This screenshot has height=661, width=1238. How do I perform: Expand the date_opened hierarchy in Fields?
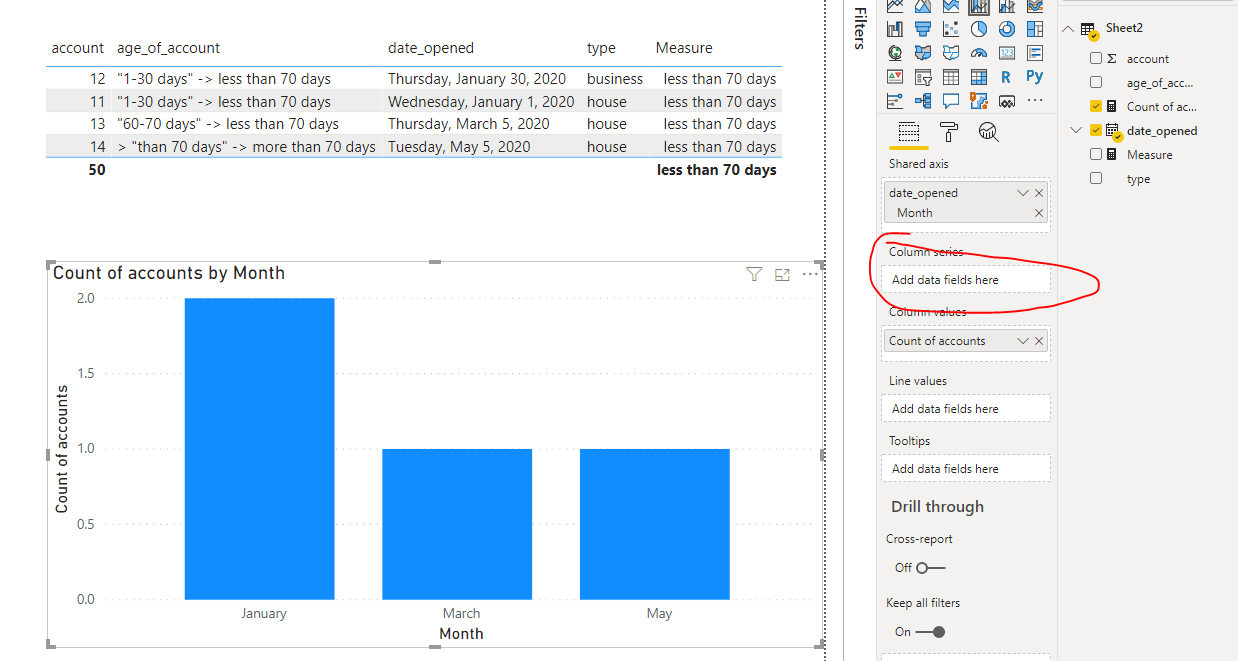1076,130
